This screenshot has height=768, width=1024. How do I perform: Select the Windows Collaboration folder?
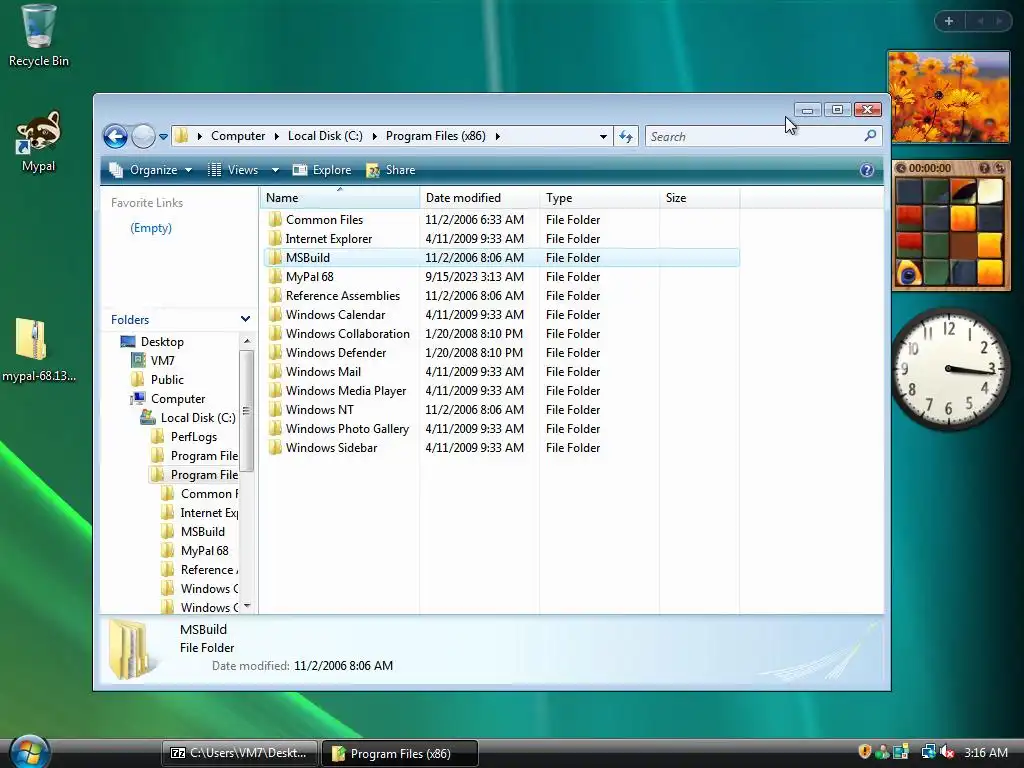click(347, 334)
